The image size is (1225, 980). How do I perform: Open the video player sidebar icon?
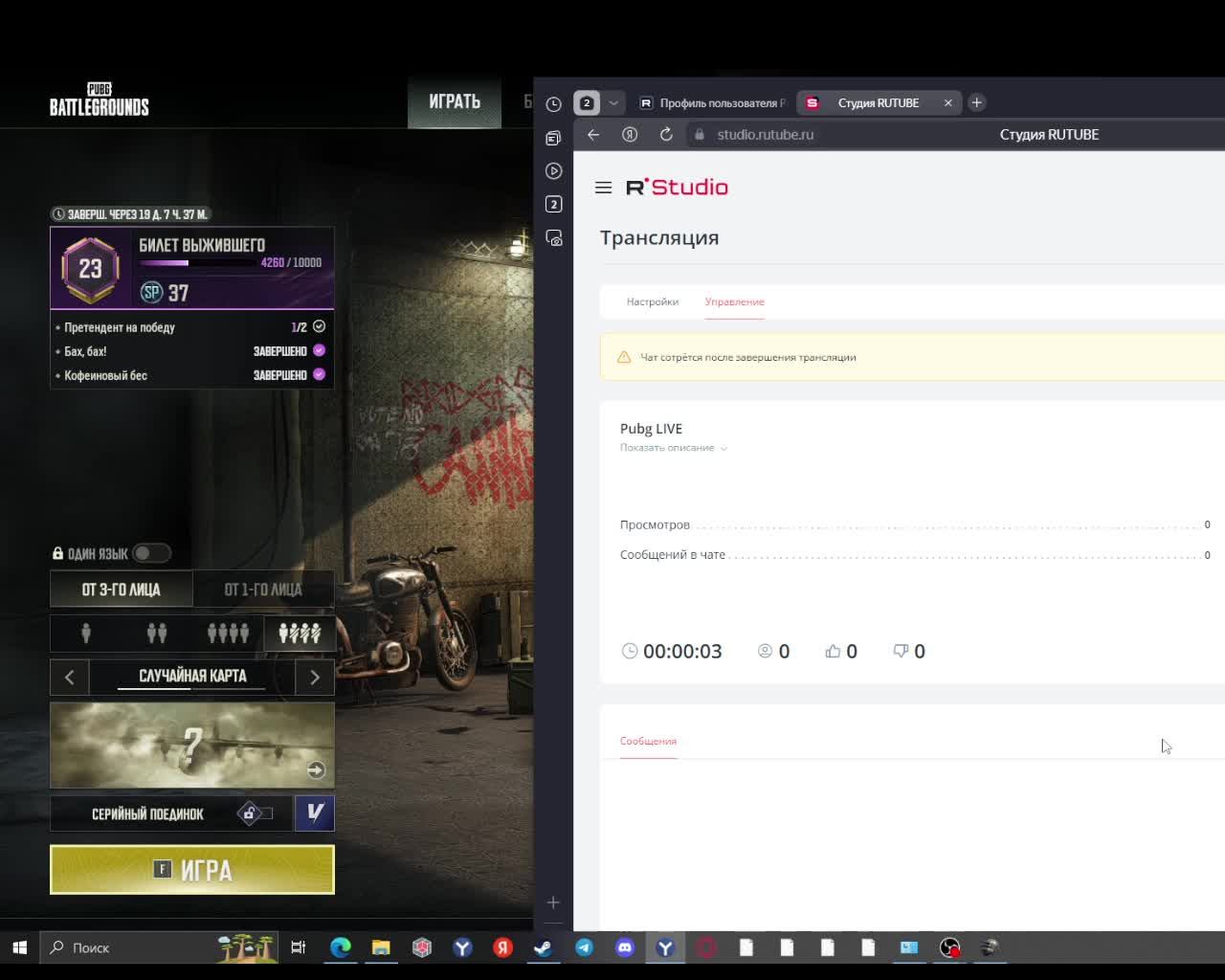[553, 171]
